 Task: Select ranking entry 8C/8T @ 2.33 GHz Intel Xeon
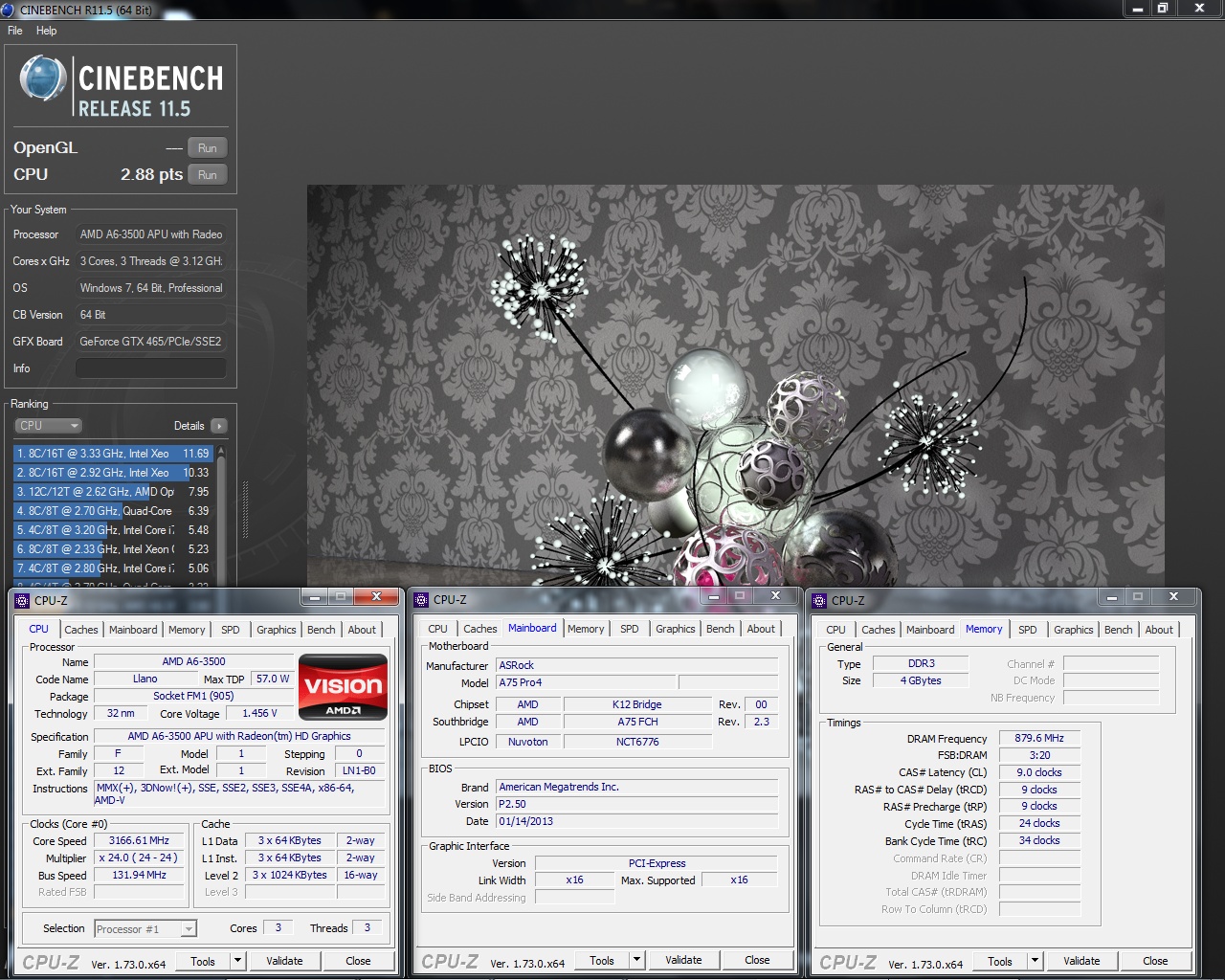click(x=113, y=549)
